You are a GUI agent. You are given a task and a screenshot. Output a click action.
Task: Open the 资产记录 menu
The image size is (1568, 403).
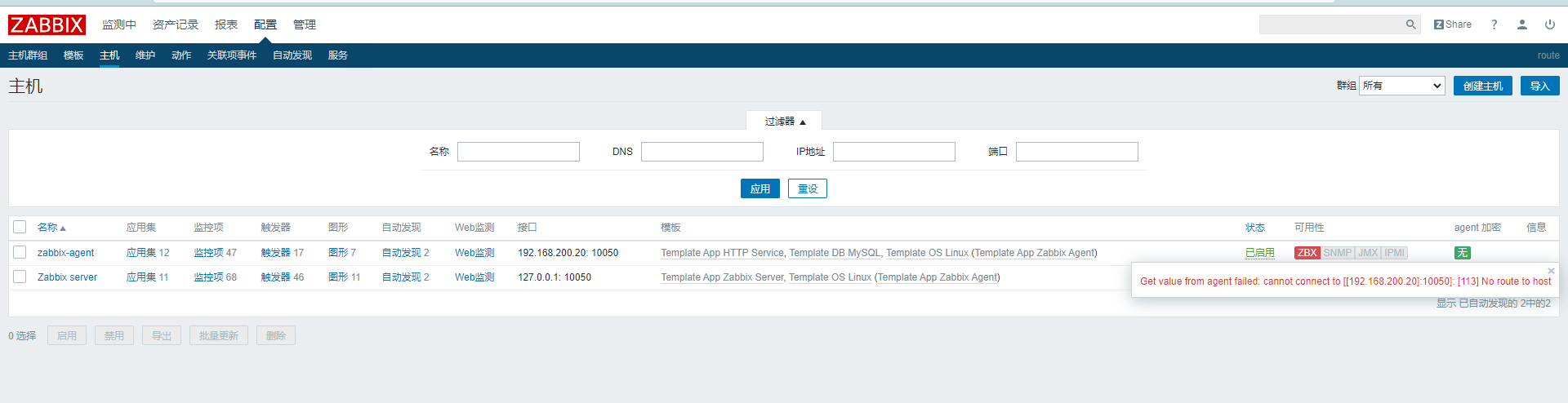click(x=176, y=24)
